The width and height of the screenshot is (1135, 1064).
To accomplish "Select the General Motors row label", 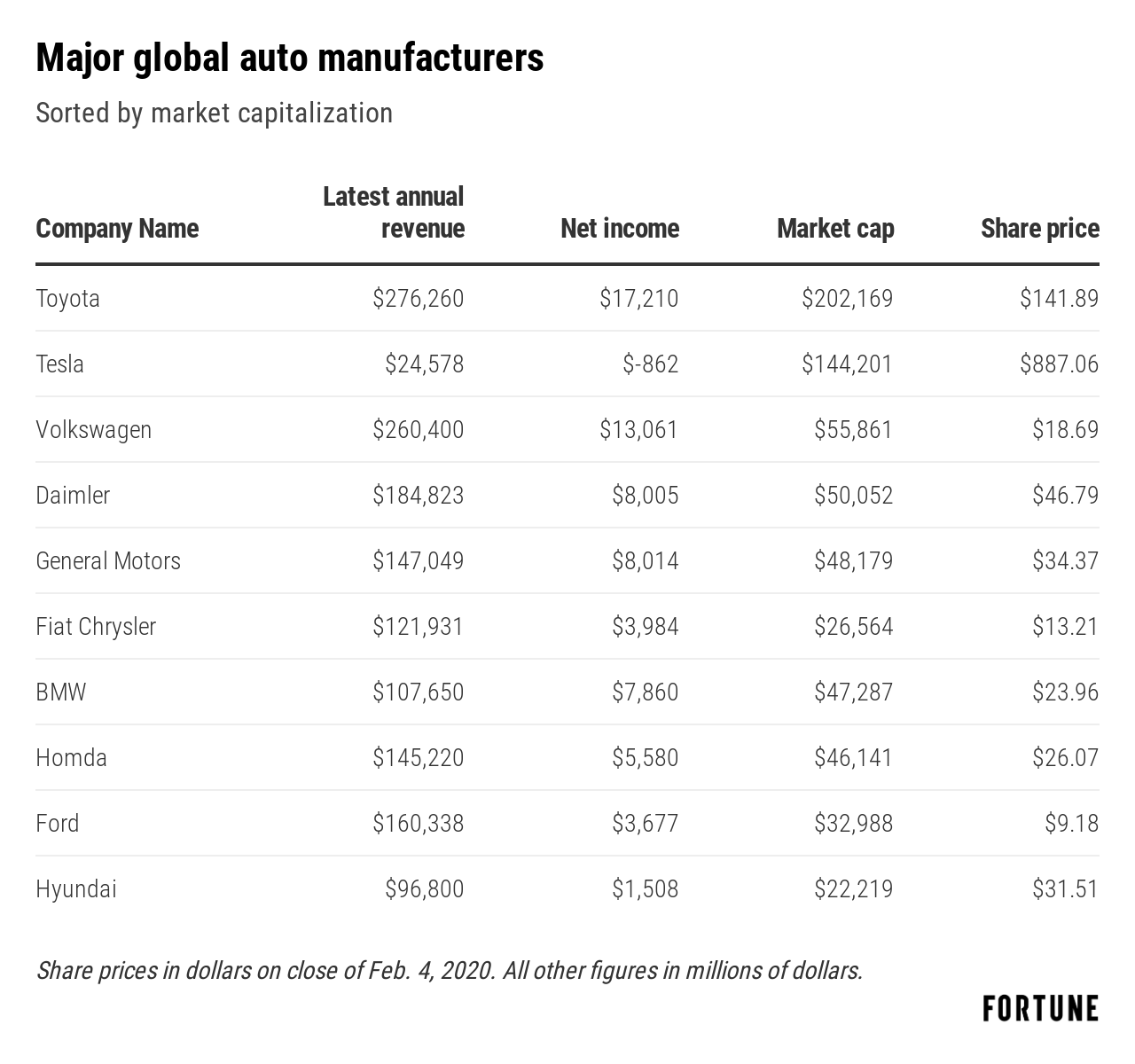I will tap(108, 561).
